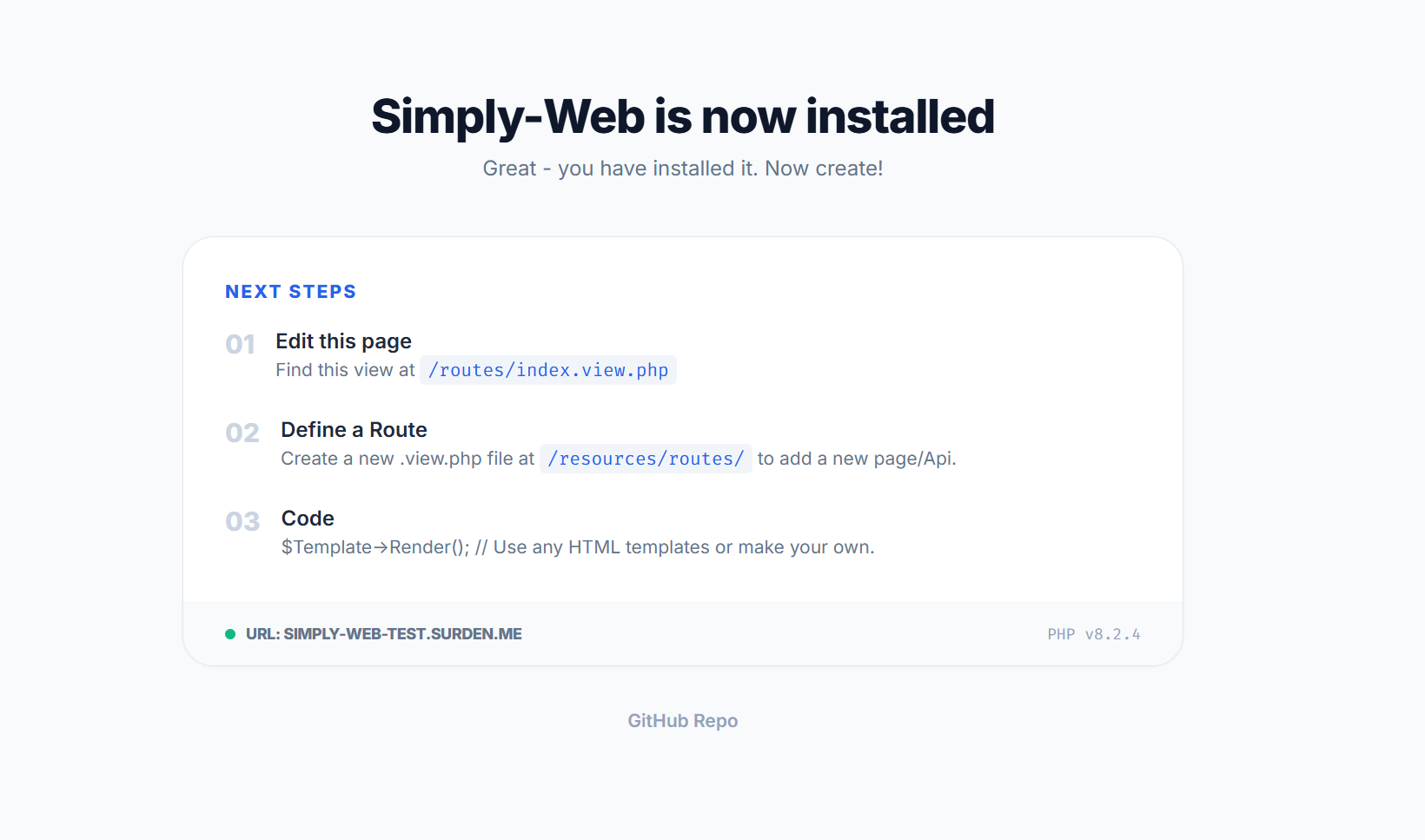
Task: Select the /routes/index.view.php code chip
Action: (x=548, y=370)
